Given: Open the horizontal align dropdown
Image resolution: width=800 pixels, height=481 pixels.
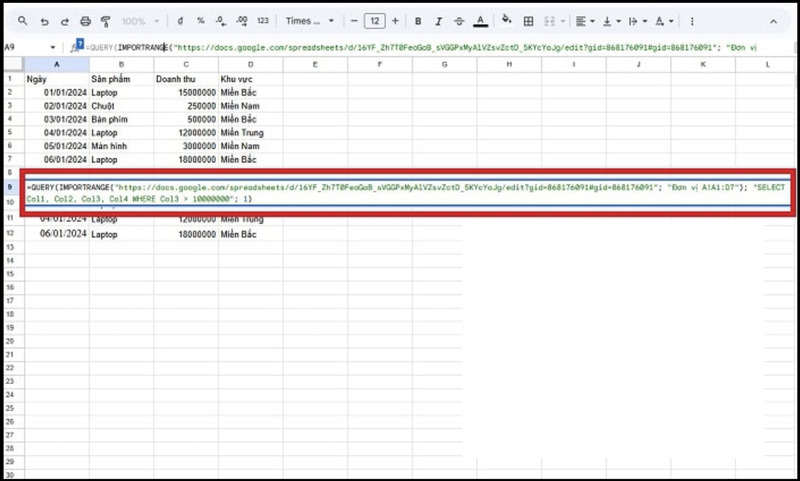Looking at the screenshot, I should pyautogui.click(x=585, y=21).
